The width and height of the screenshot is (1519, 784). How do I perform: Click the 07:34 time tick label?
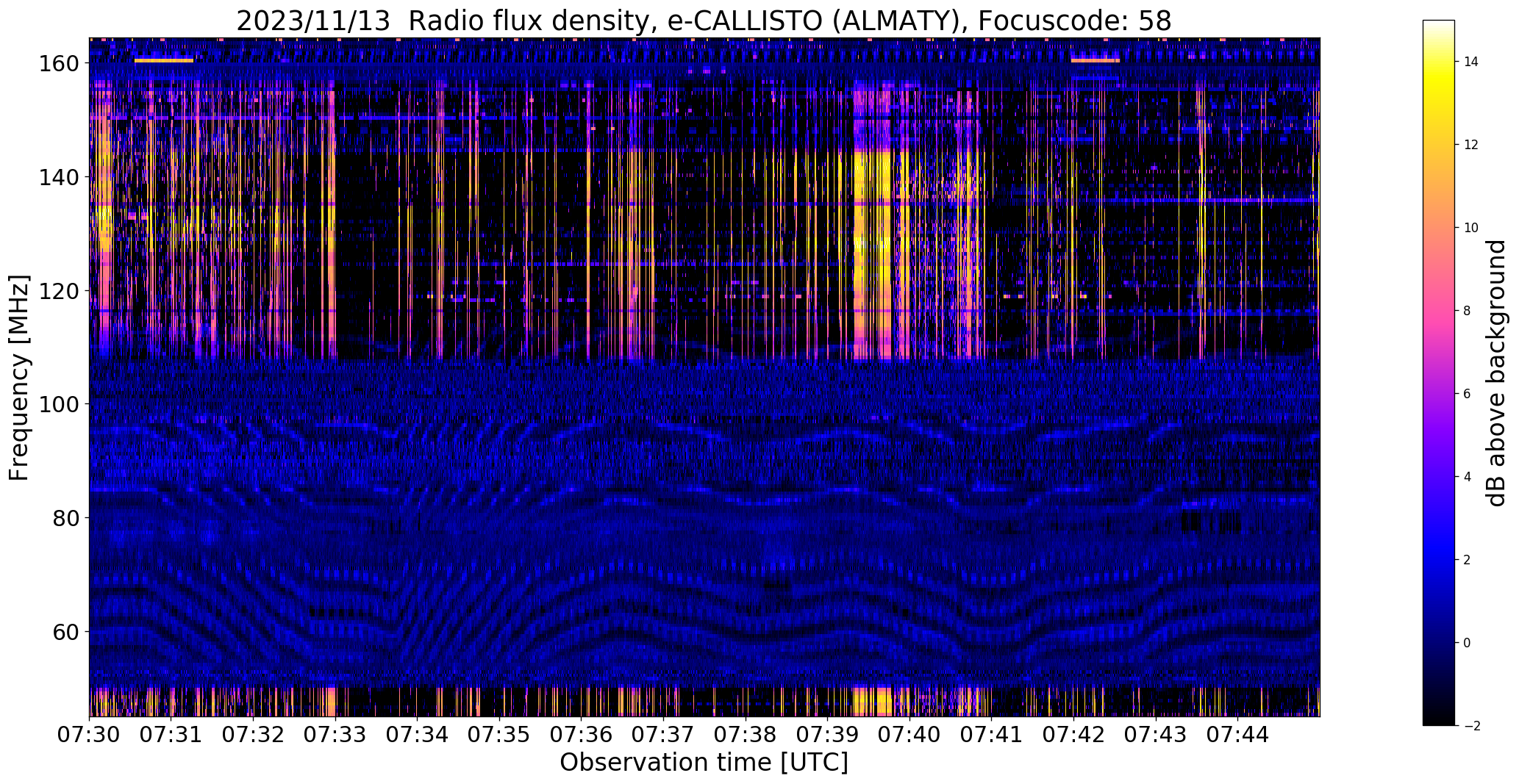click(x=418, y=733)
